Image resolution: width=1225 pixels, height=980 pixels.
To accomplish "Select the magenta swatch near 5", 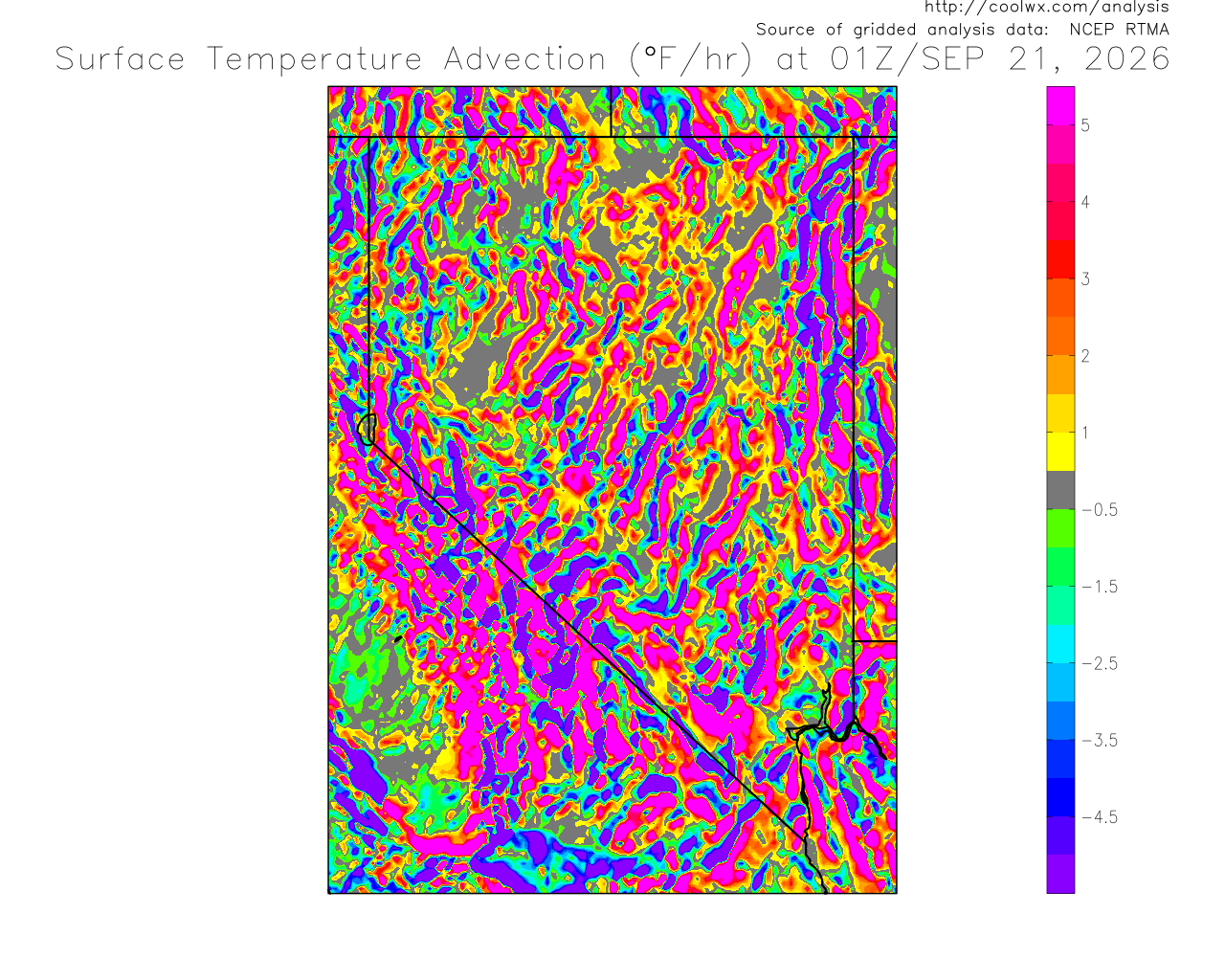I will pyautogui.click(x=1060, y=106).
